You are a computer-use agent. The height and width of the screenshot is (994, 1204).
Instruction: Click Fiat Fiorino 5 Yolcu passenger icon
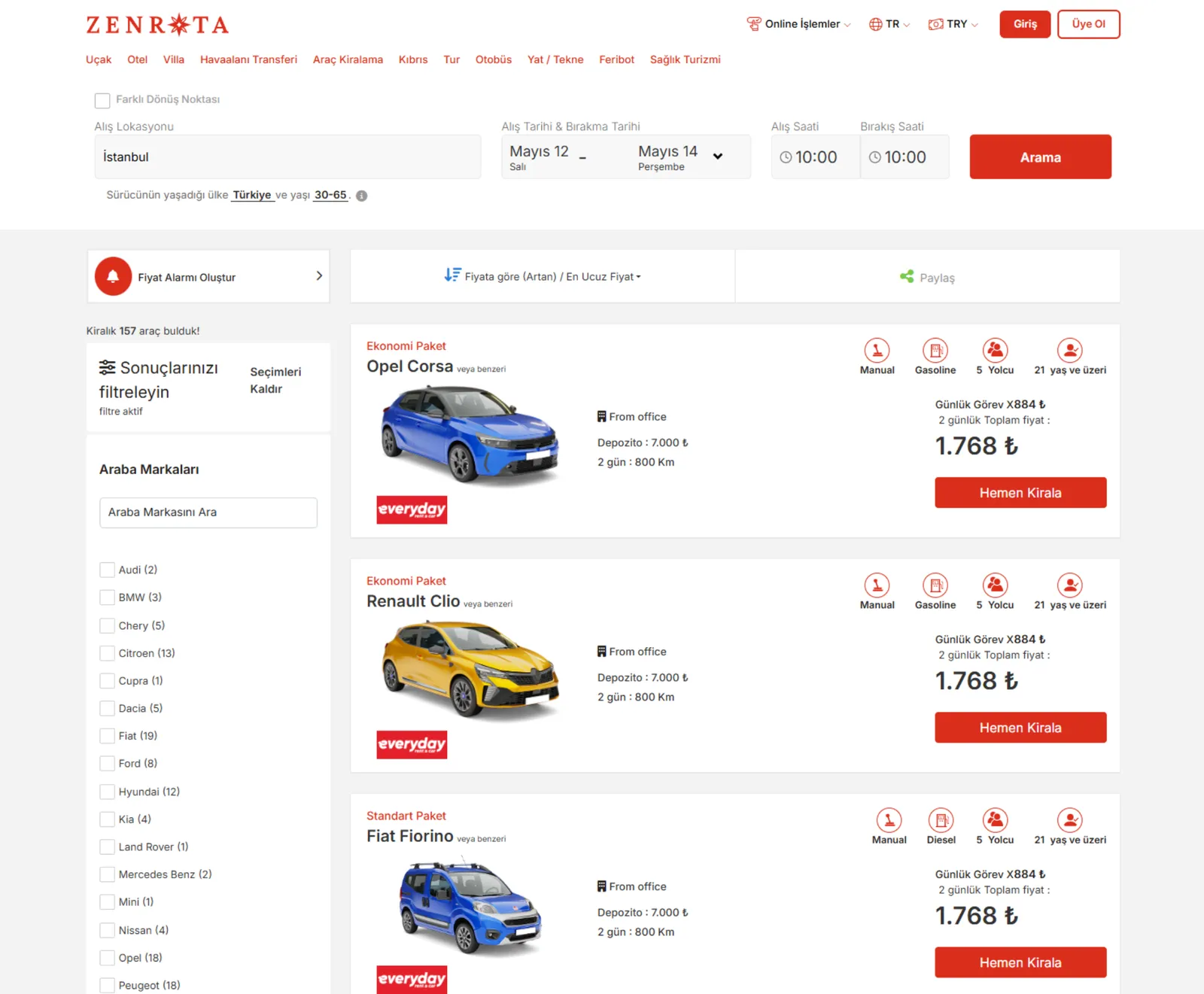click(x=995, y=820)
